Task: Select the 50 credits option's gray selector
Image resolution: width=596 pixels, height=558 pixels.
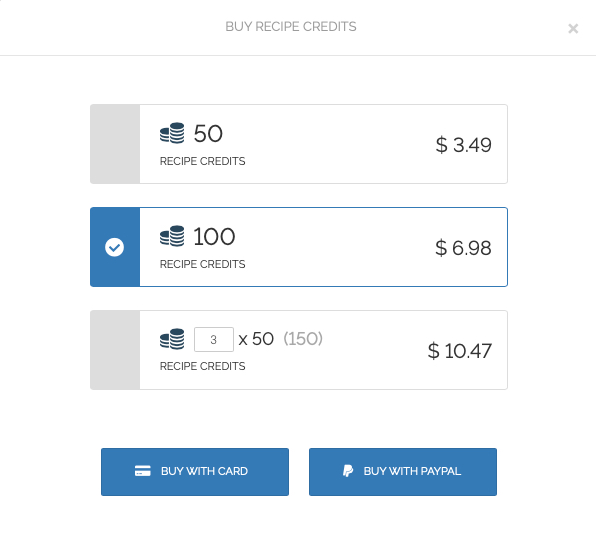Action: (x=115, y=144)
